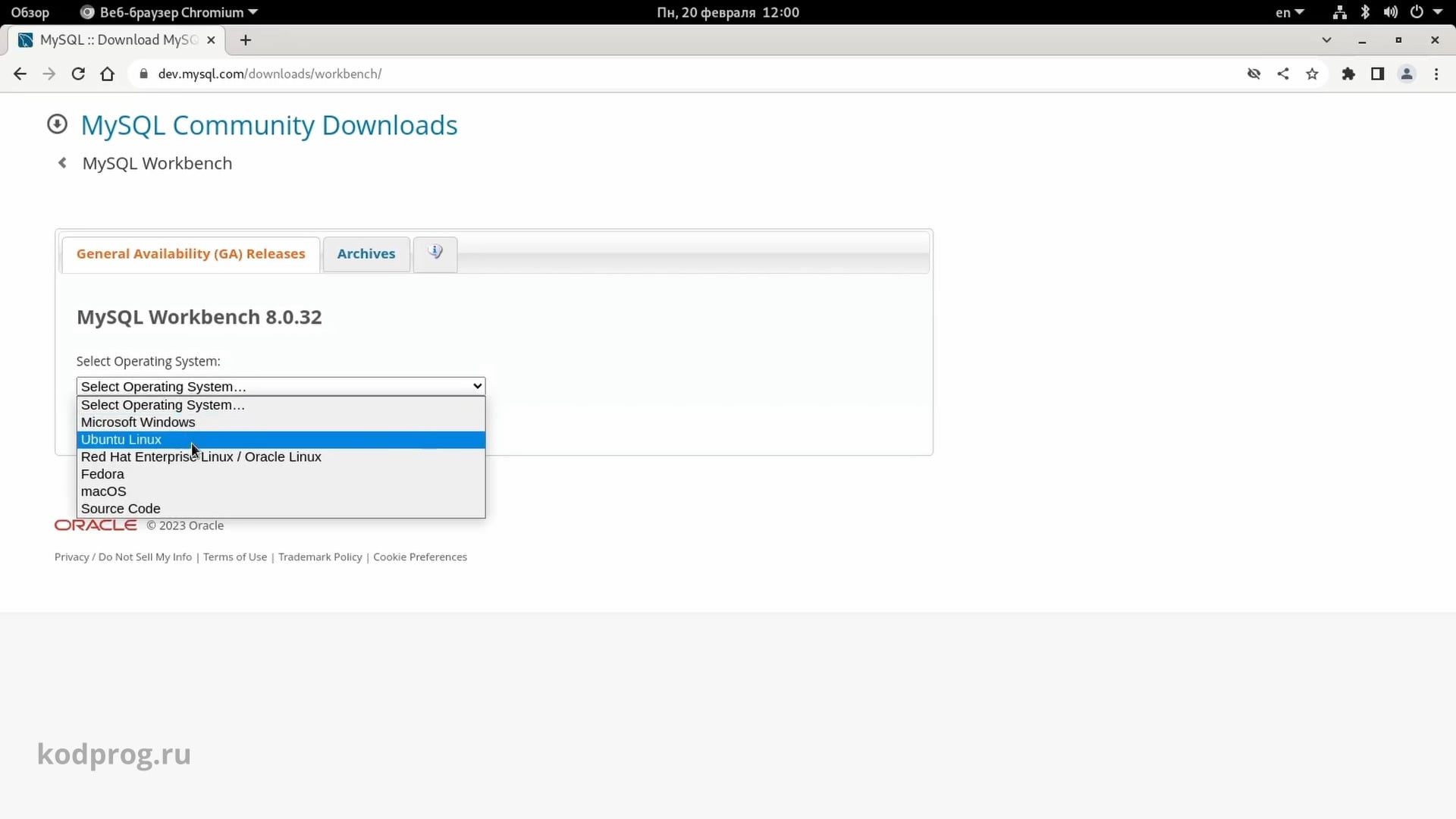Switch to the Archives tab

pyautogui.click(x=366, y=254)
